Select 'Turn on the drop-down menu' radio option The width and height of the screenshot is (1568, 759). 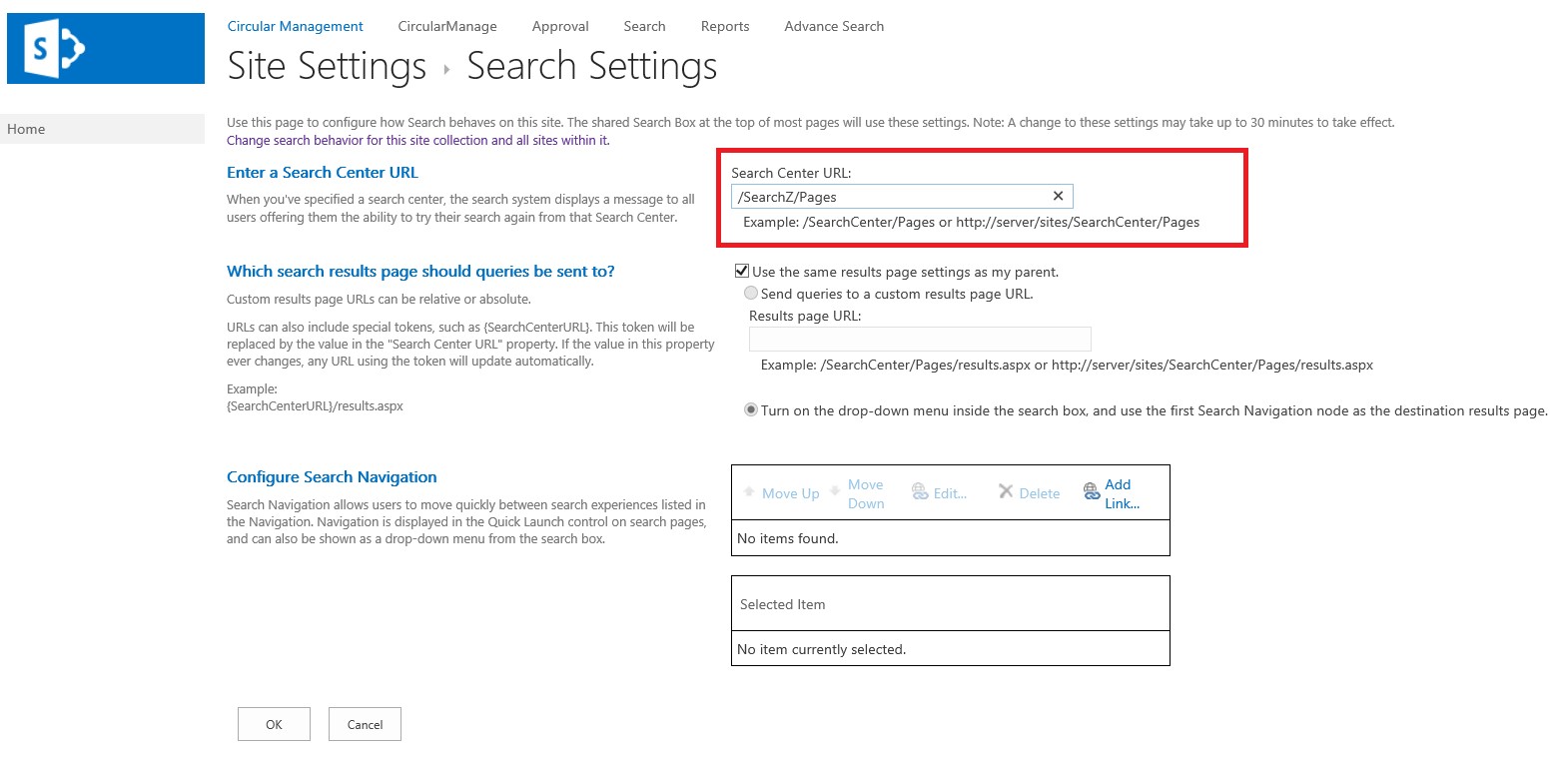(751, 409)
